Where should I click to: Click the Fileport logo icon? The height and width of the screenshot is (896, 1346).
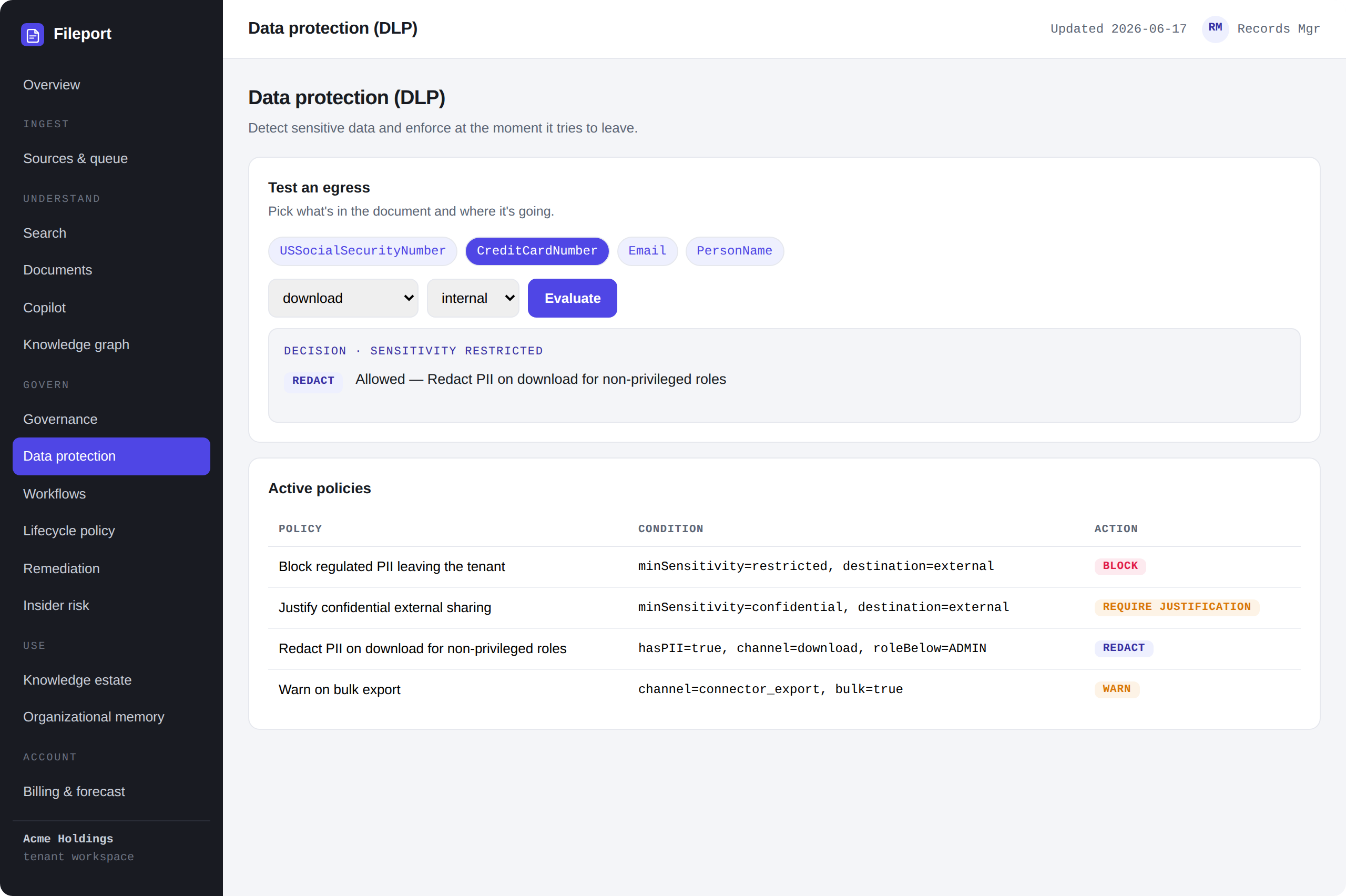(x=33, y=34)
